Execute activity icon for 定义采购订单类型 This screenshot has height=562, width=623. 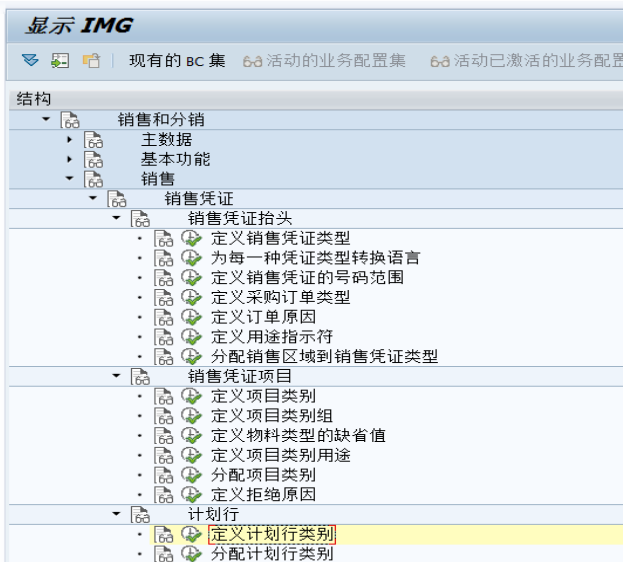(192, 297)
